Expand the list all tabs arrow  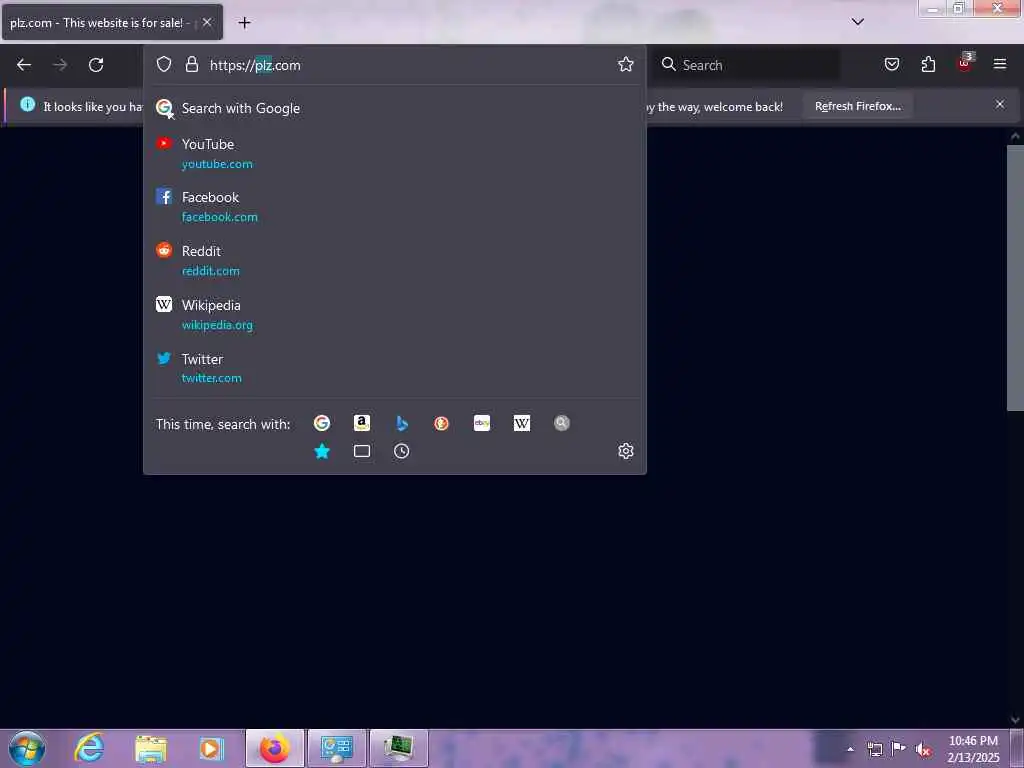[x=857, y=22]
